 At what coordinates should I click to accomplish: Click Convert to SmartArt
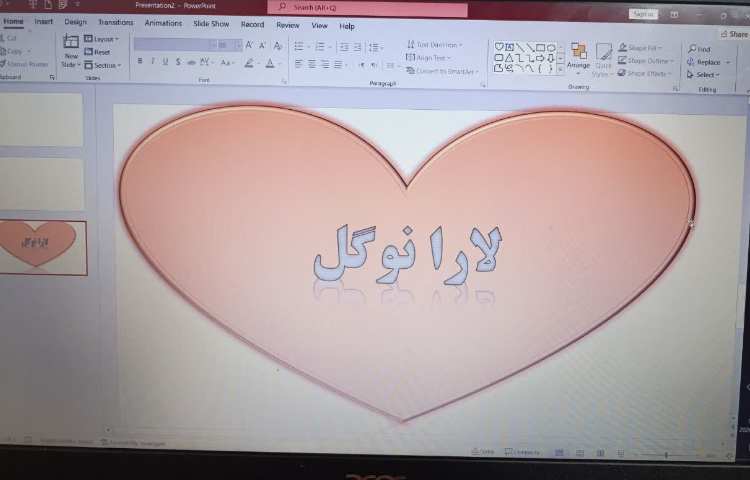(x=442, y=71)
